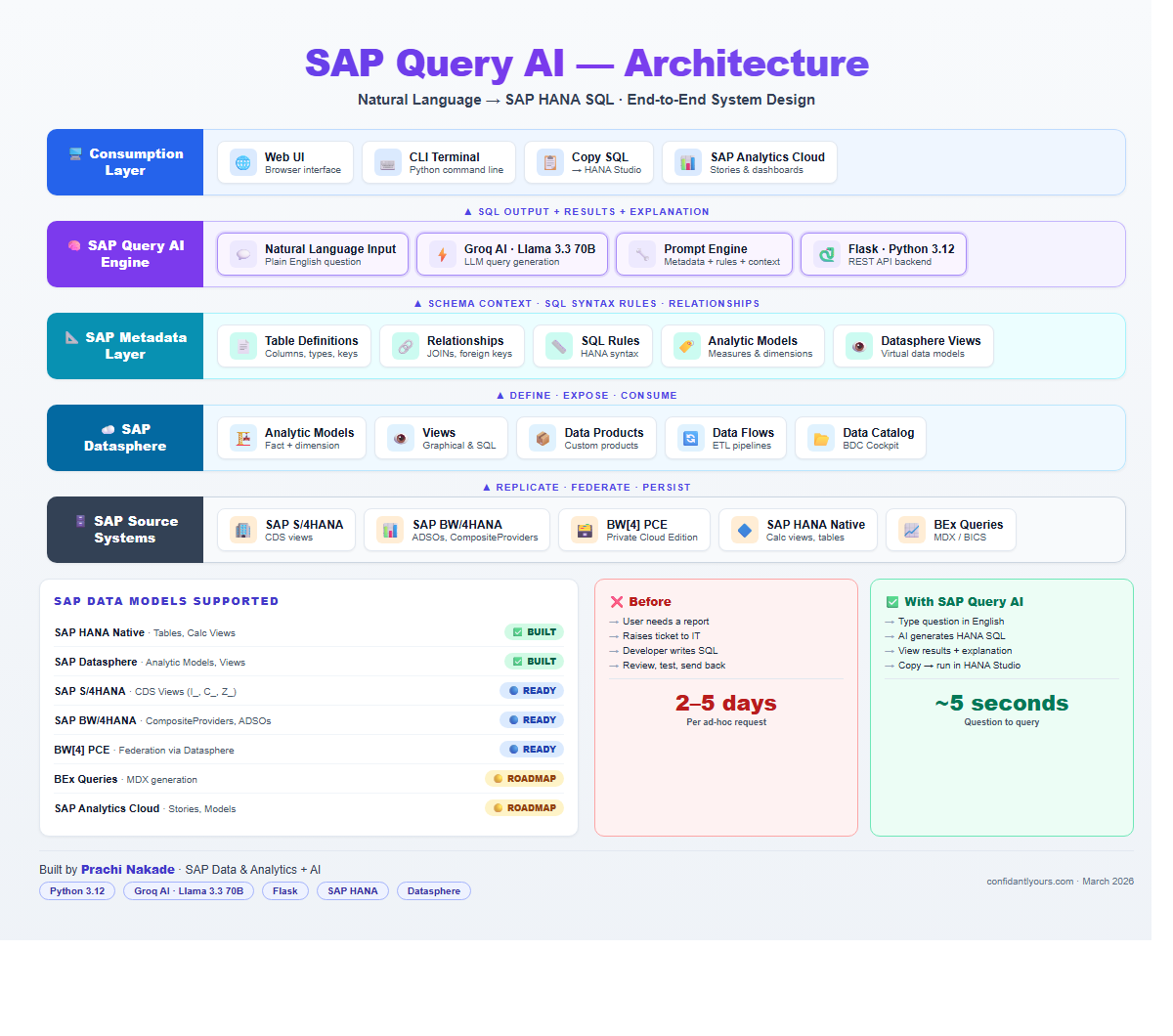Select the purple SAP Query AI Engine color block

tap(125, 254)
